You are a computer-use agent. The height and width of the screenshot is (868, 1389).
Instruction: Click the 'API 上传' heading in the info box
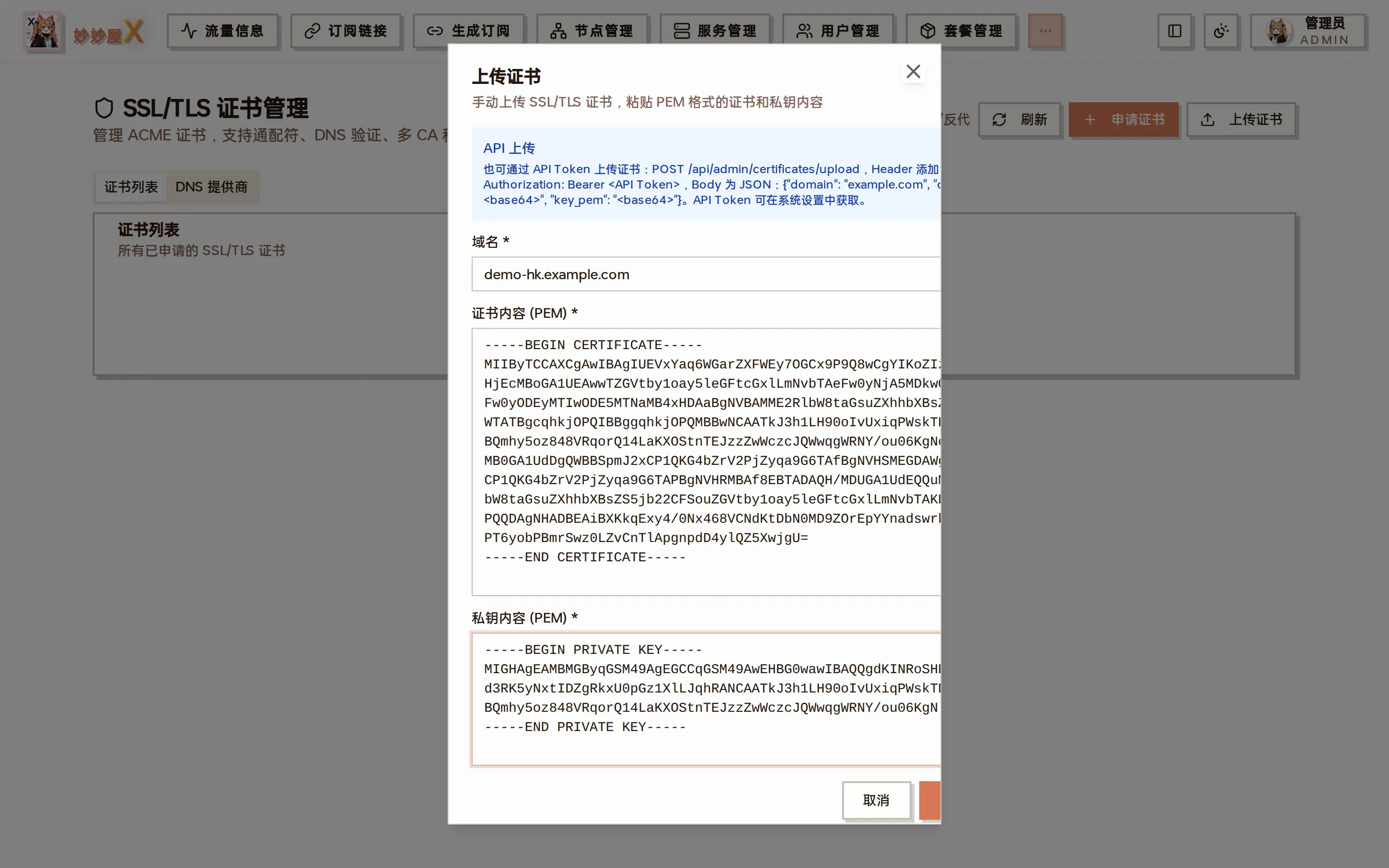click(509, 148)
